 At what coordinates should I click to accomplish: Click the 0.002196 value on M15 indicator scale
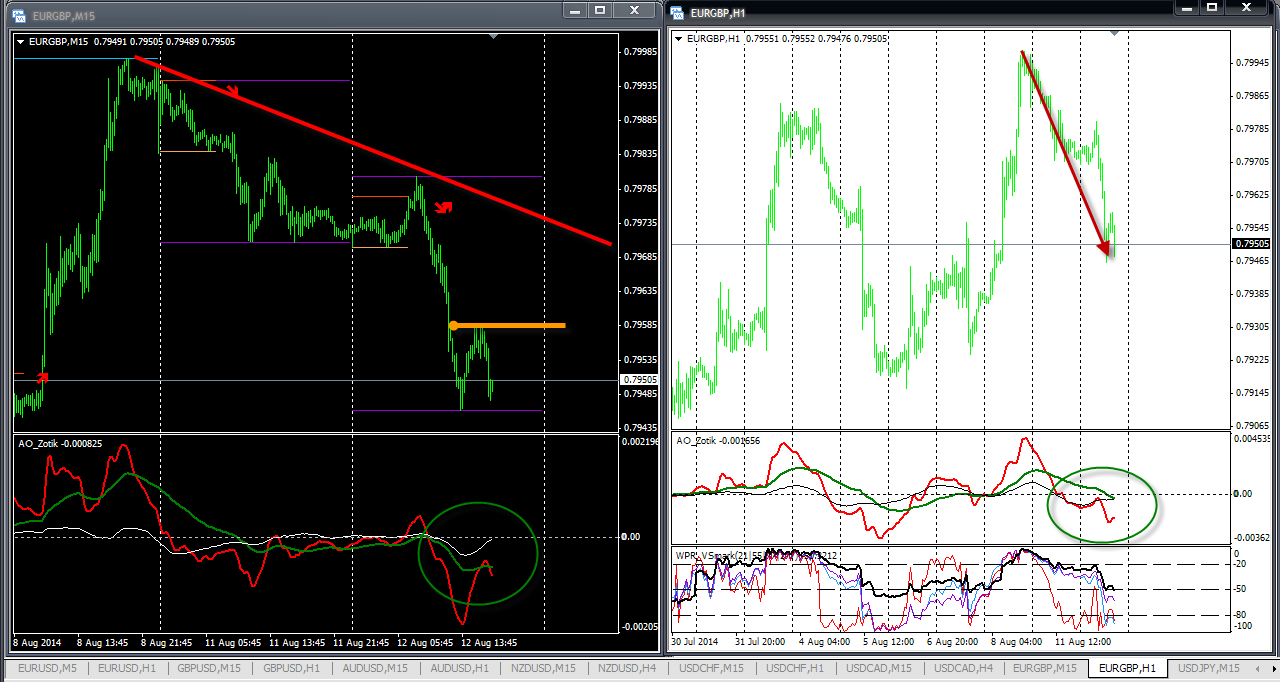pos(640,441)
